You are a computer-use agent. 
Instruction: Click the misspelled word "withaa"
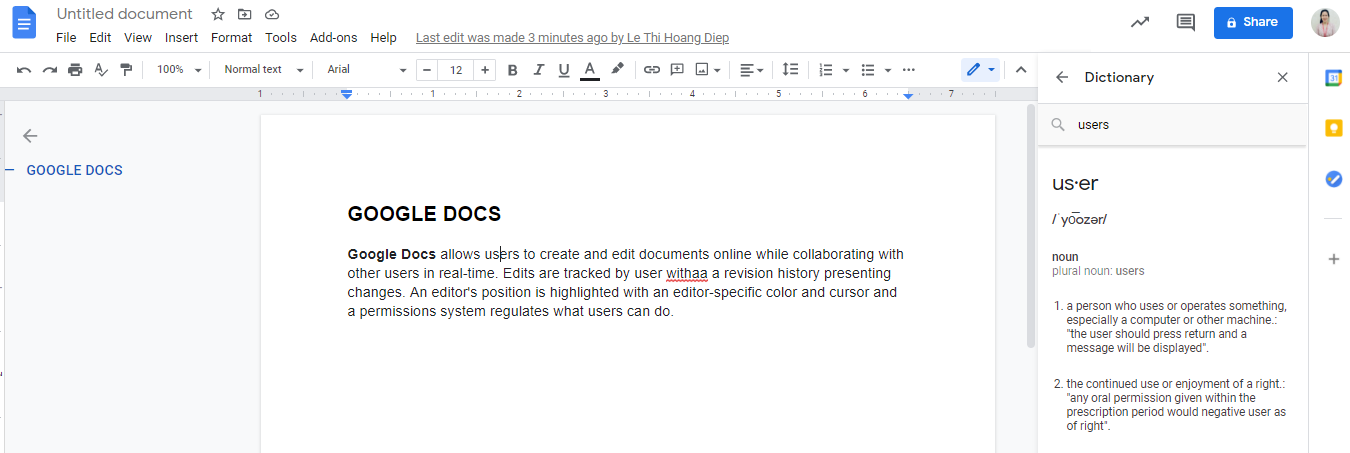[x=687, y=273]
